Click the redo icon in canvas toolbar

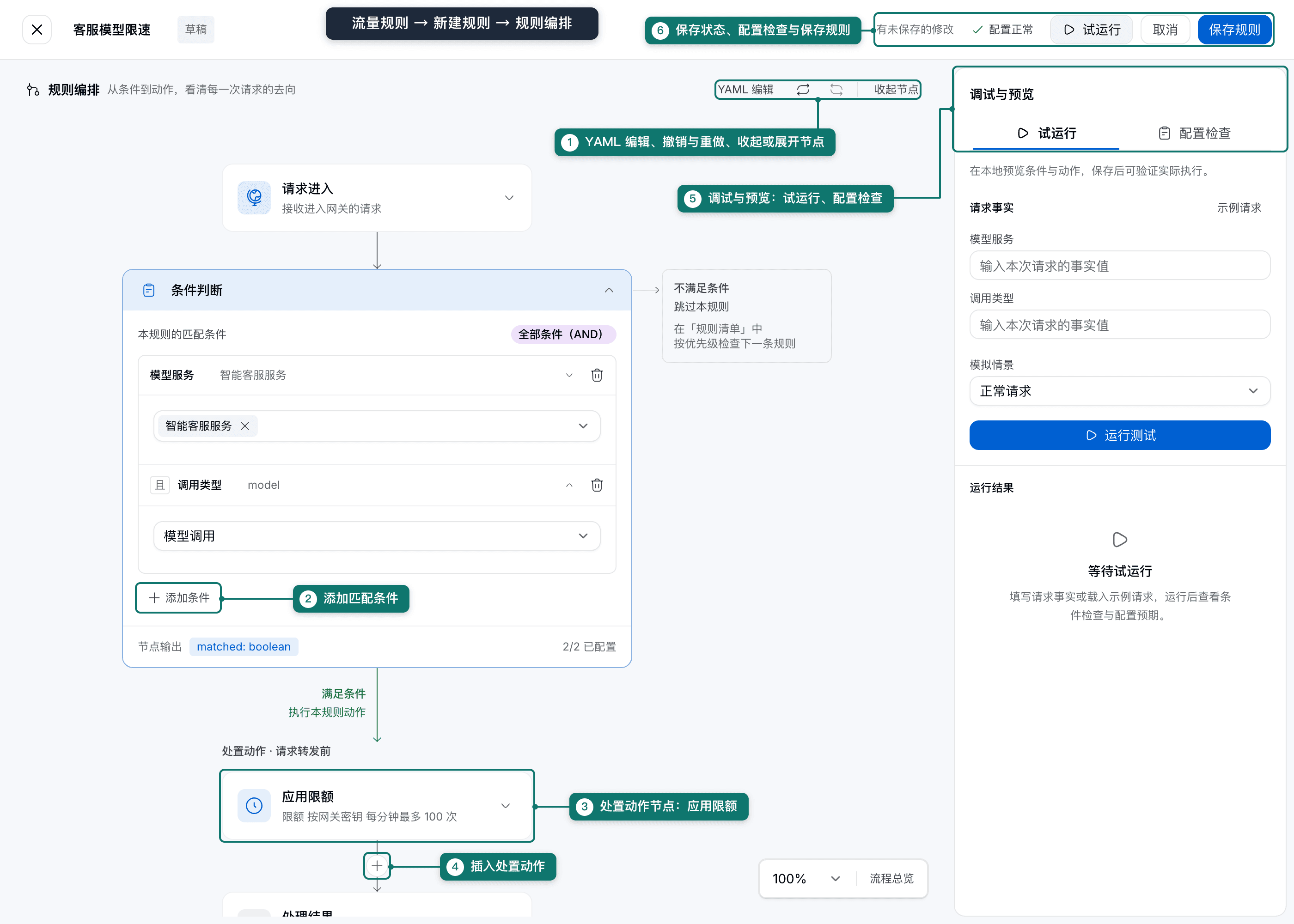coord(836,90)
